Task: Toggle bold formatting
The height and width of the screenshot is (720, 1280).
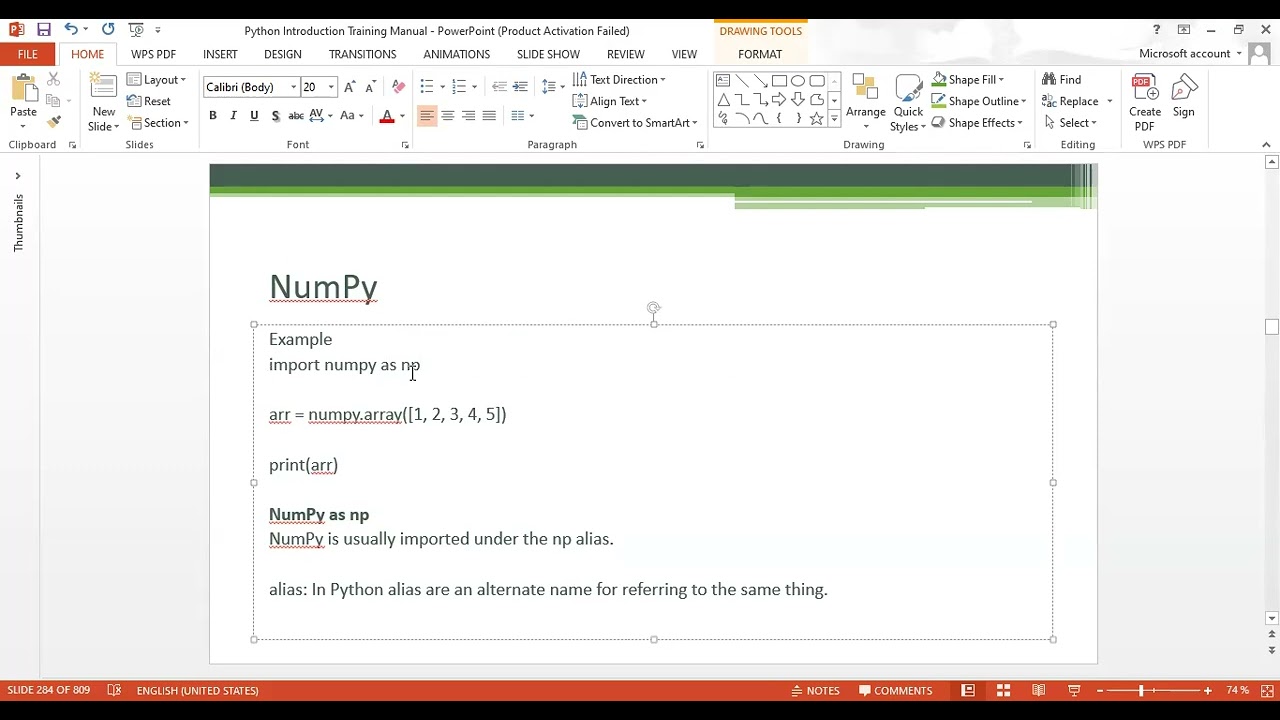Action: tap(212, 116)
